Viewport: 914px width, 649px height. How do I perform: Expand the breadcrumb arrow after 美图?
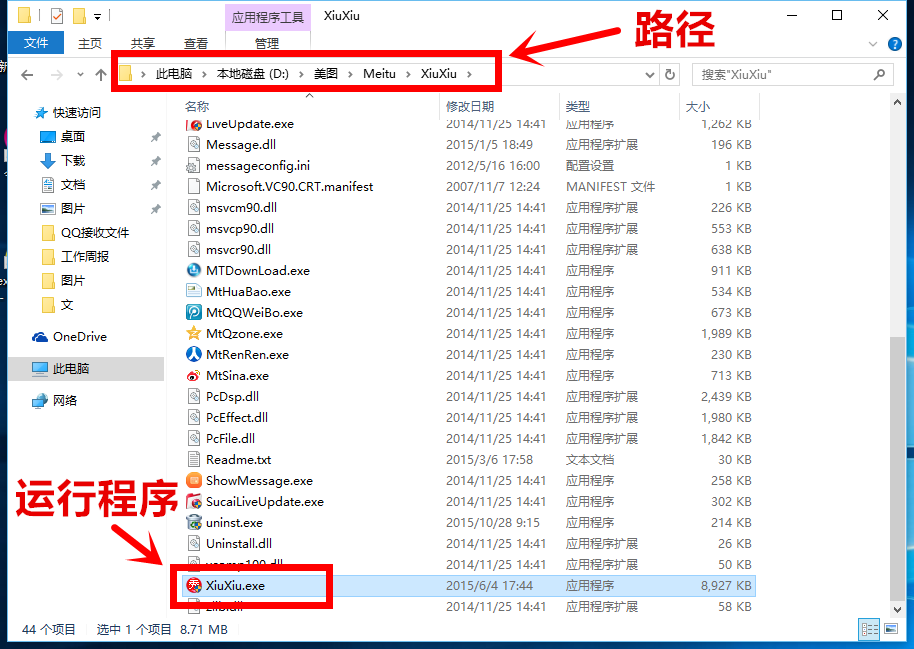click(x=350, y=74)
